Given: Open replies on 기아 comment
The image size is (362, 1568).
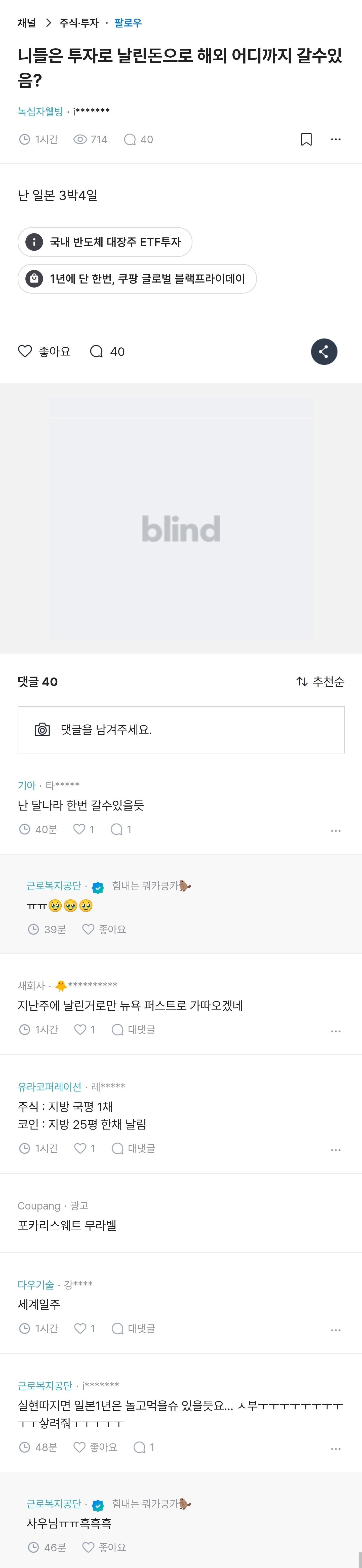Looking at the screenshot, I should (x=120, y=829).
